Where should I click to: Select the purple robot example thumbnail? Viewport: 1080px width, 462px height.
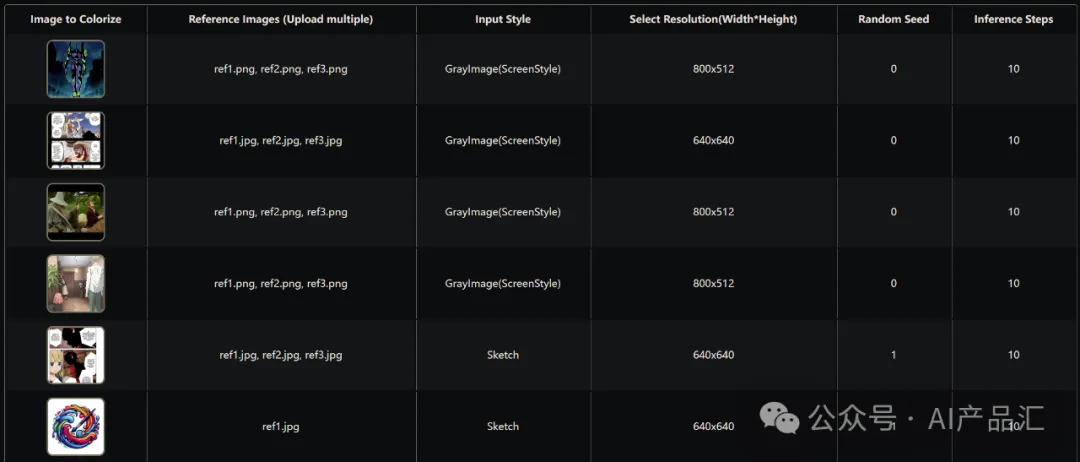coord(76,69)
